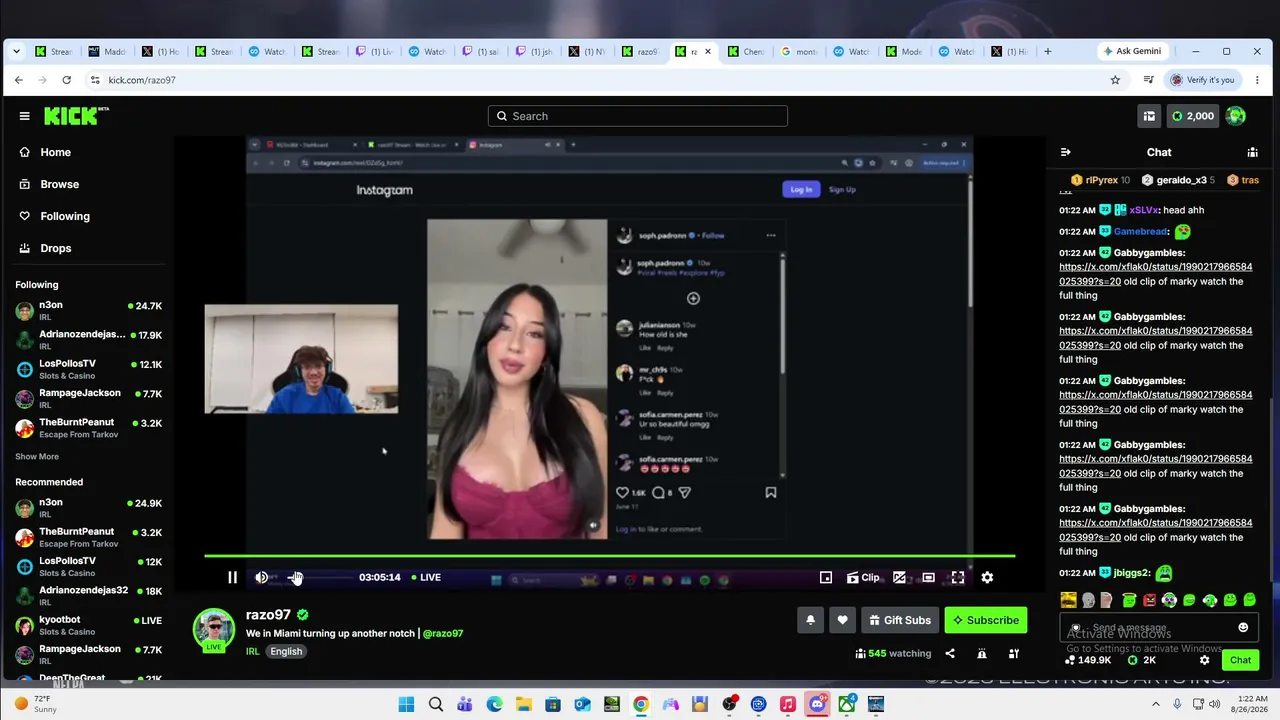Open TheBurntPeanut in the Following list

pyautogui.click(x=88, y=427)
